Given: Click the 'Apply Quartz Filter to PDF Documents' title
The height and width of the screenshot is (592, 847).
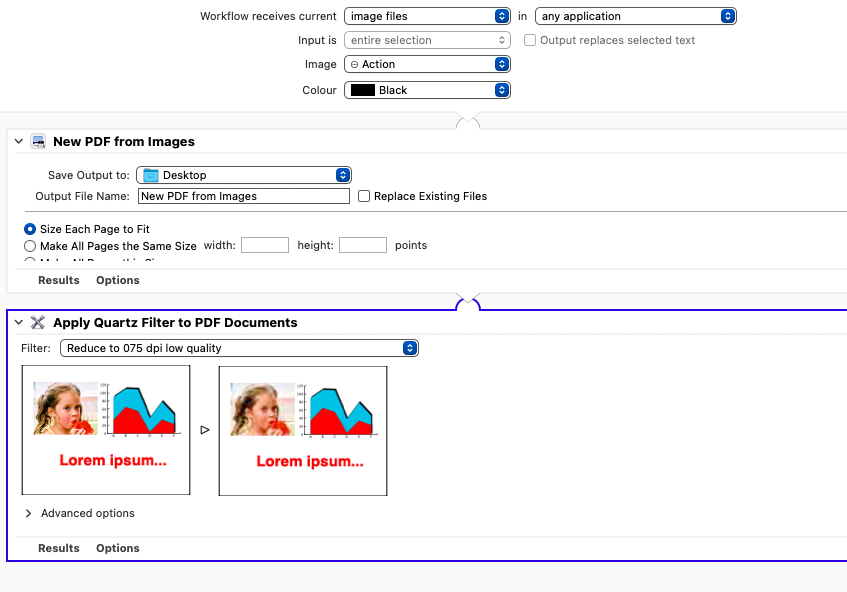Looking at the screenshot, I should [175, 322].
